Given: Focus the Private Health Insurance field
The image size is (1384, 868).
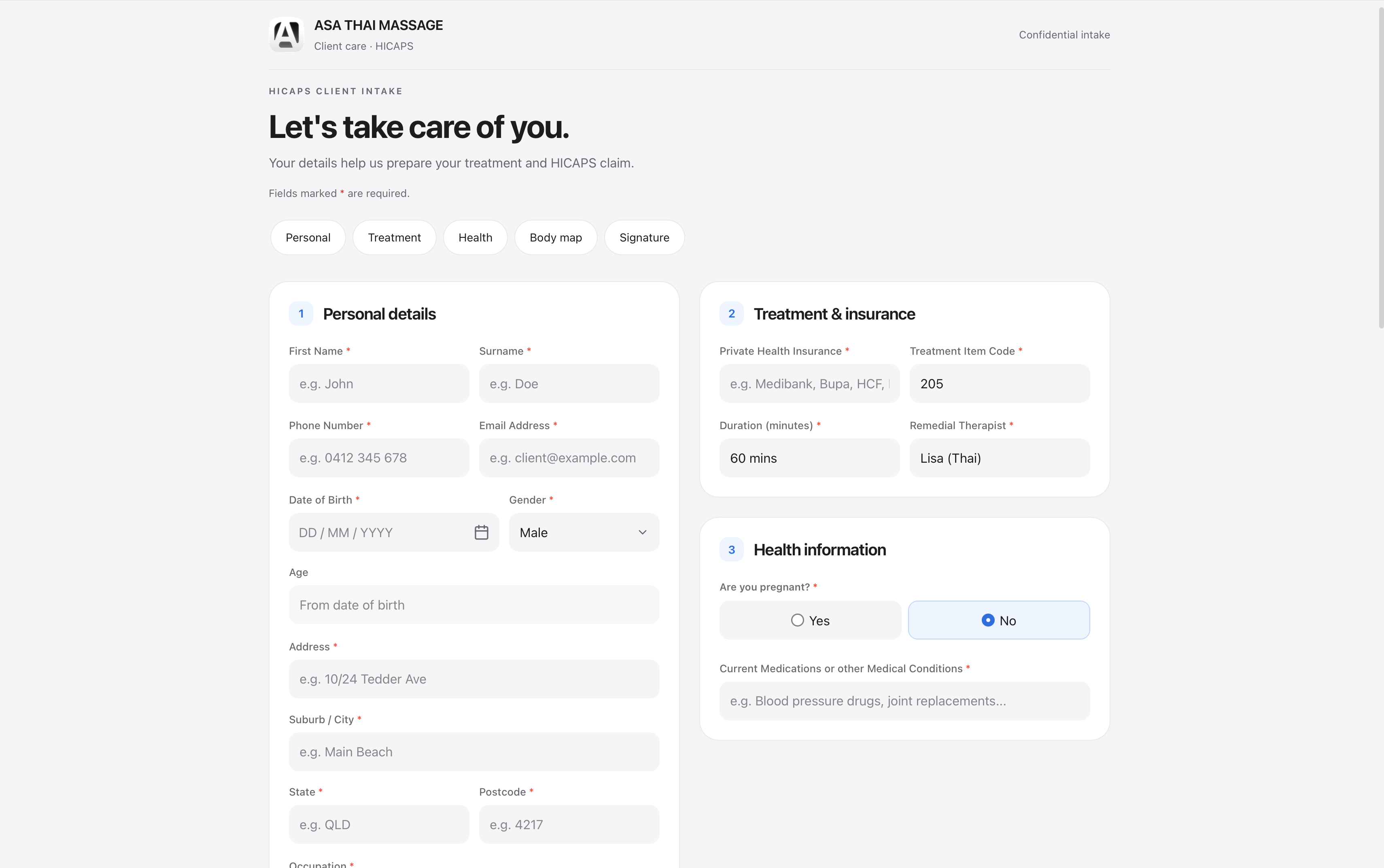Looking at the screenshot, I should 809,383.
